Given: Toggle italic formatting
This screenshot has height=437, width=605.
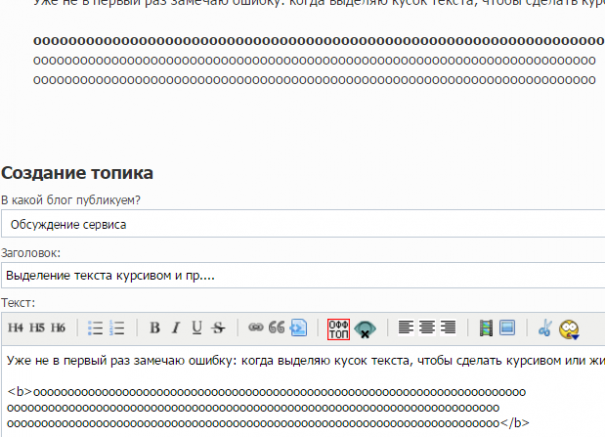Looking at the screenshot, I should pos(175,327).
